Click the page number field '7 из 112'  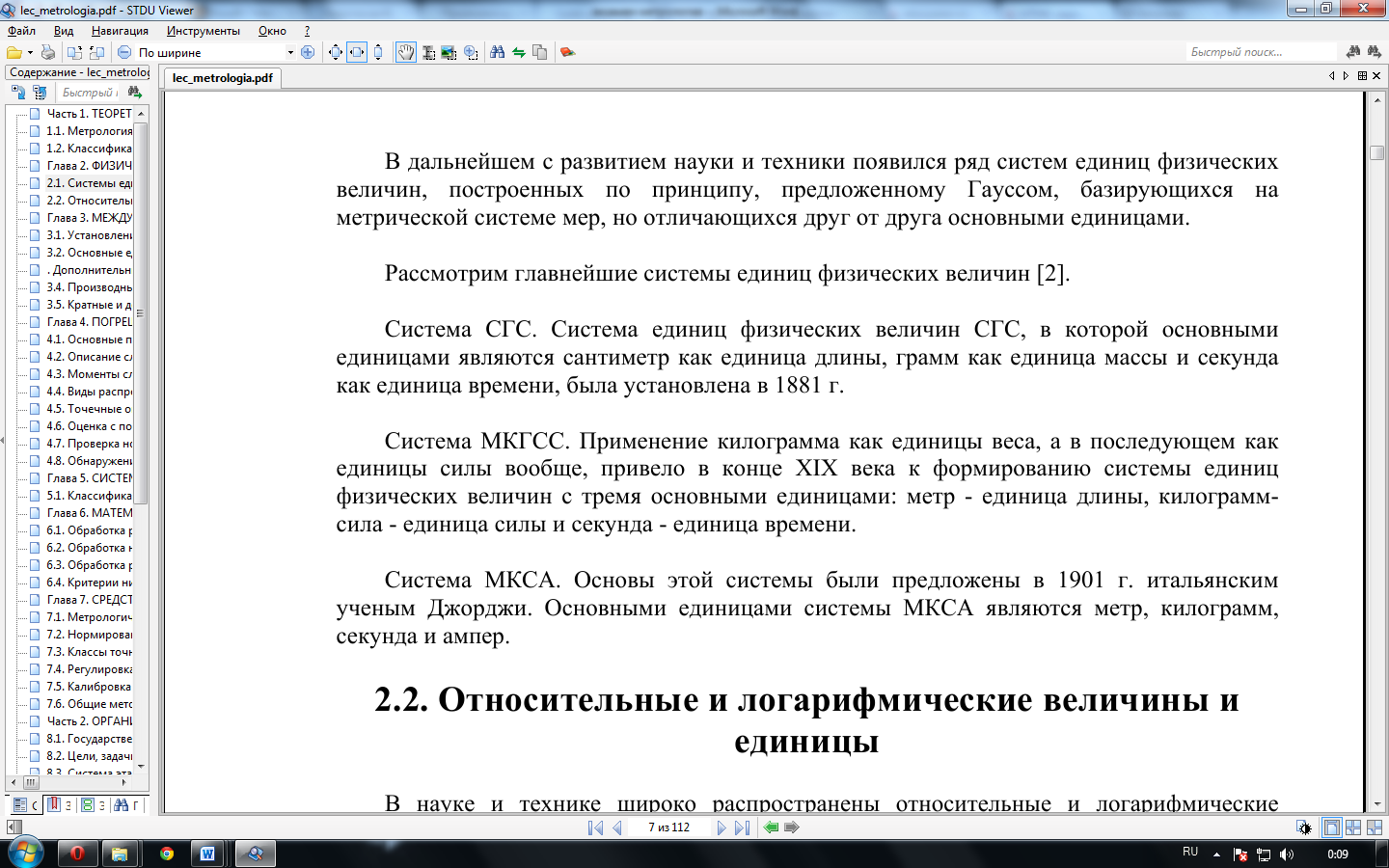[669, 827]
